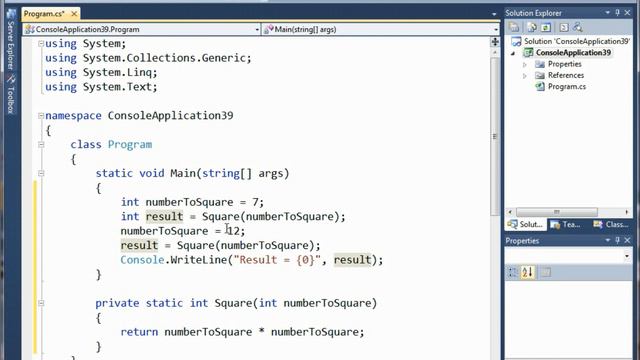Click the text 'using System.Collections.Generic;'
This screenshot has height=360, width=640.
(x=148, y=58)
